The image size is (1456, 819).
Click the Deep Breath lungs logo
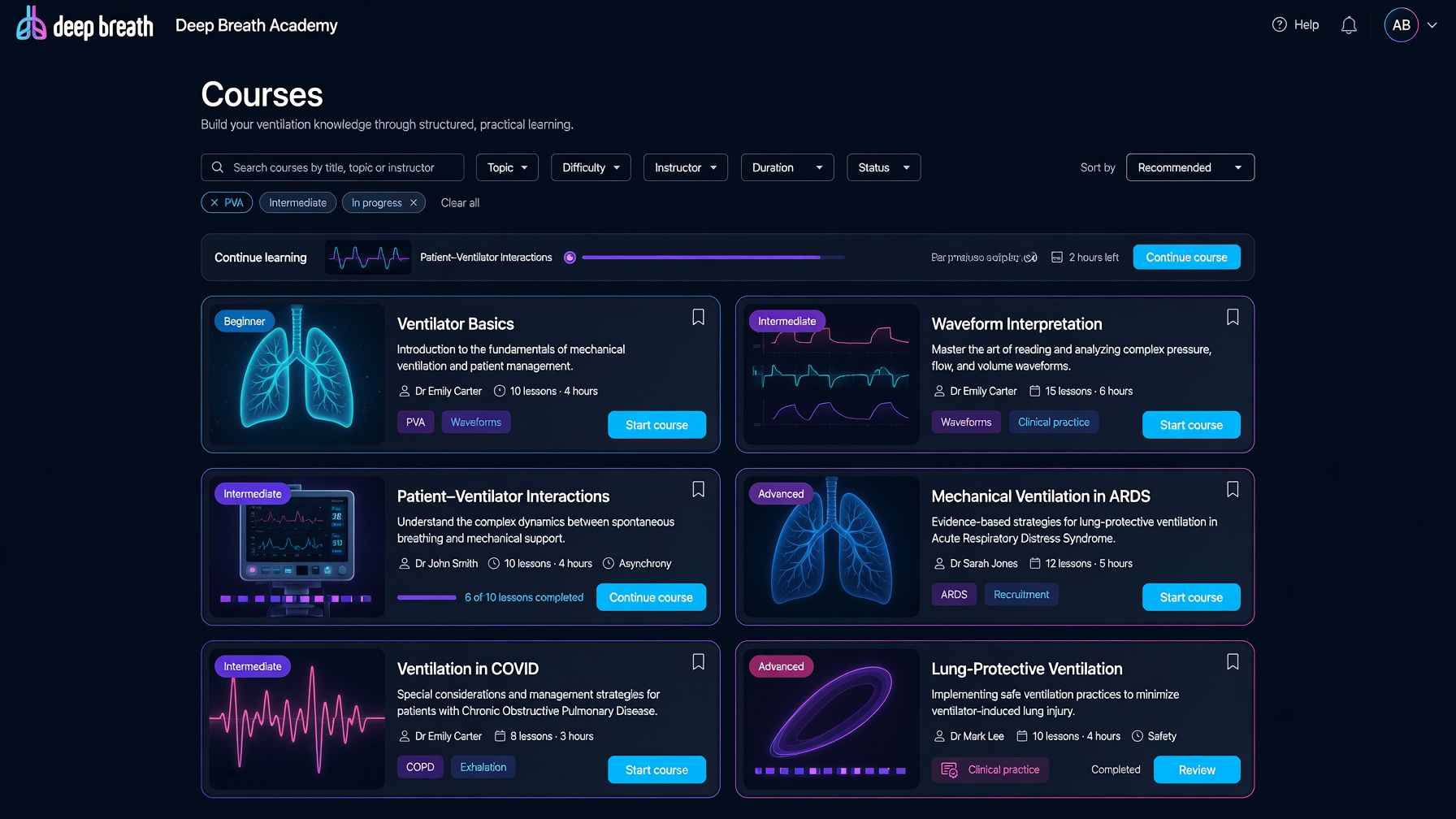(x=32, y=24)
